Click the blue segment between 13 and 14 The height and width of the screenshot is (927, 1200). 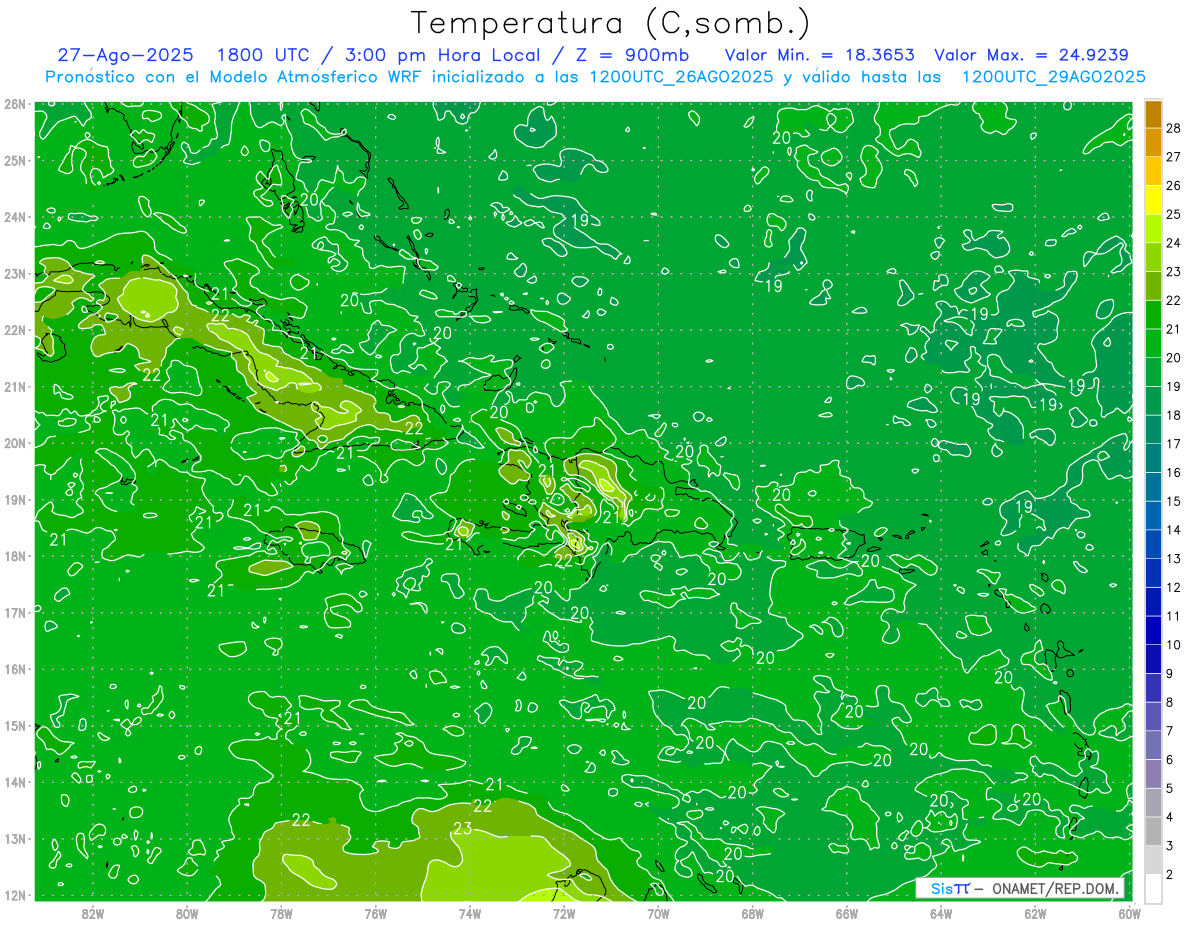coord(1153,545)
